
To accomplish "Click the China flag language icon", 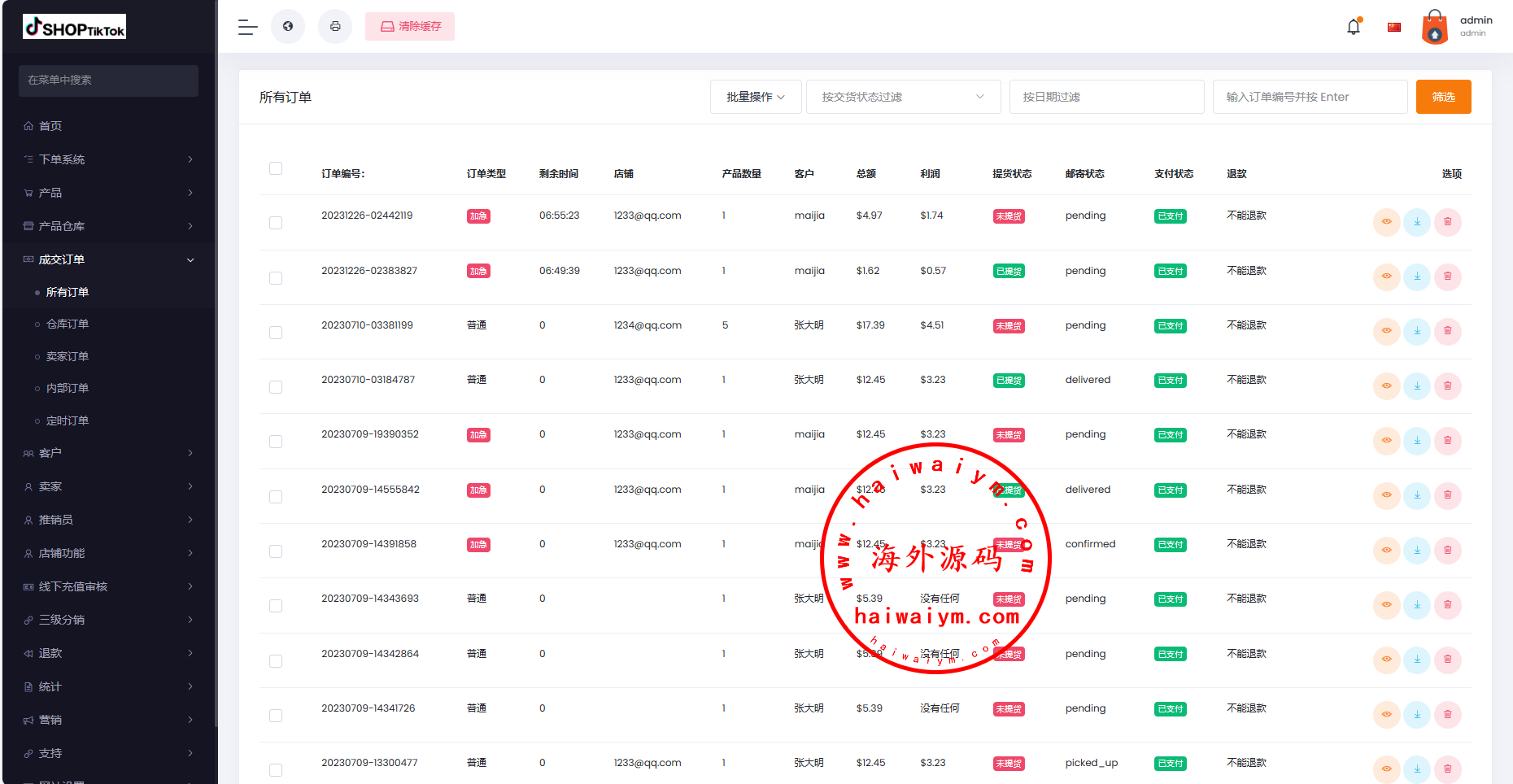I will pos(1394,27).
